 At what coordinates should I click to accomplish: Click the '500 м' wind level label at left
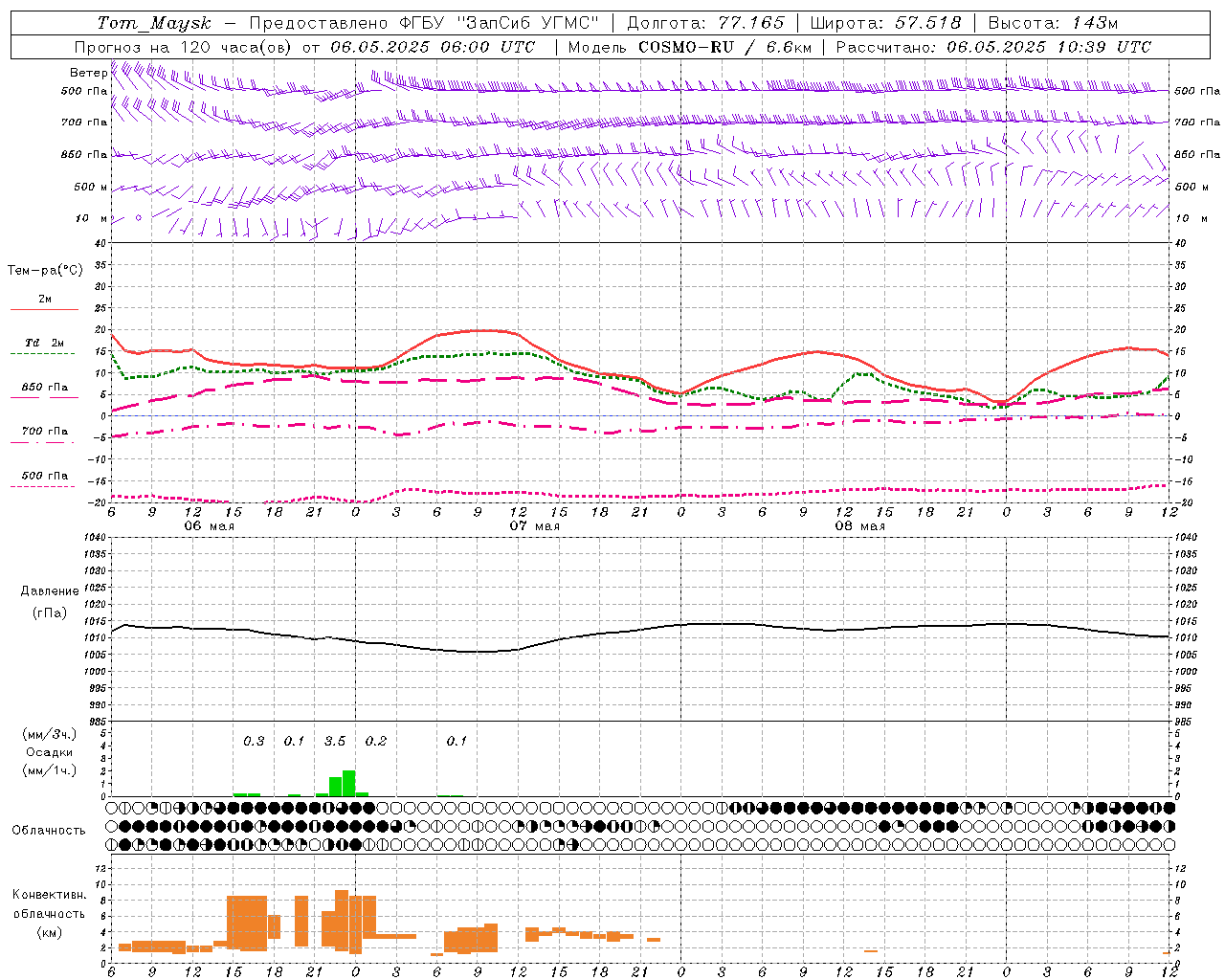[x=91, y=187]
